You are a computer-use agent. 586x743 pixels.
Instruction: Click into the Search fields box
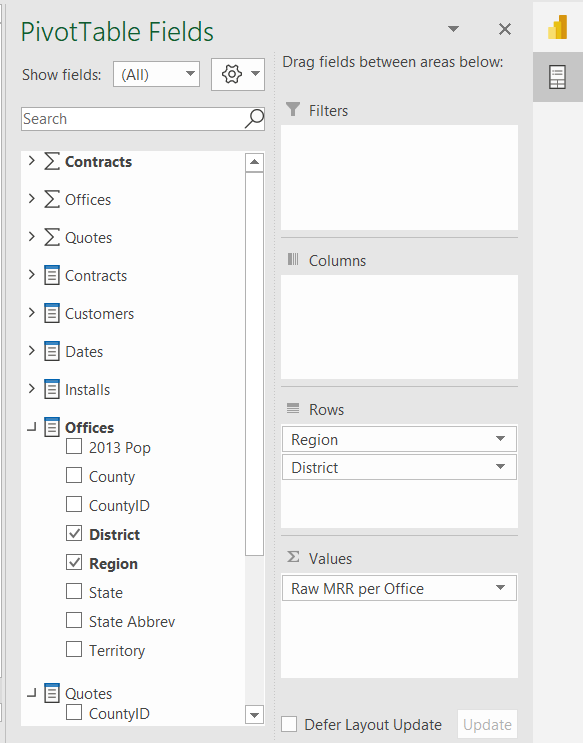pyautogui.click(x=133, y=118)
